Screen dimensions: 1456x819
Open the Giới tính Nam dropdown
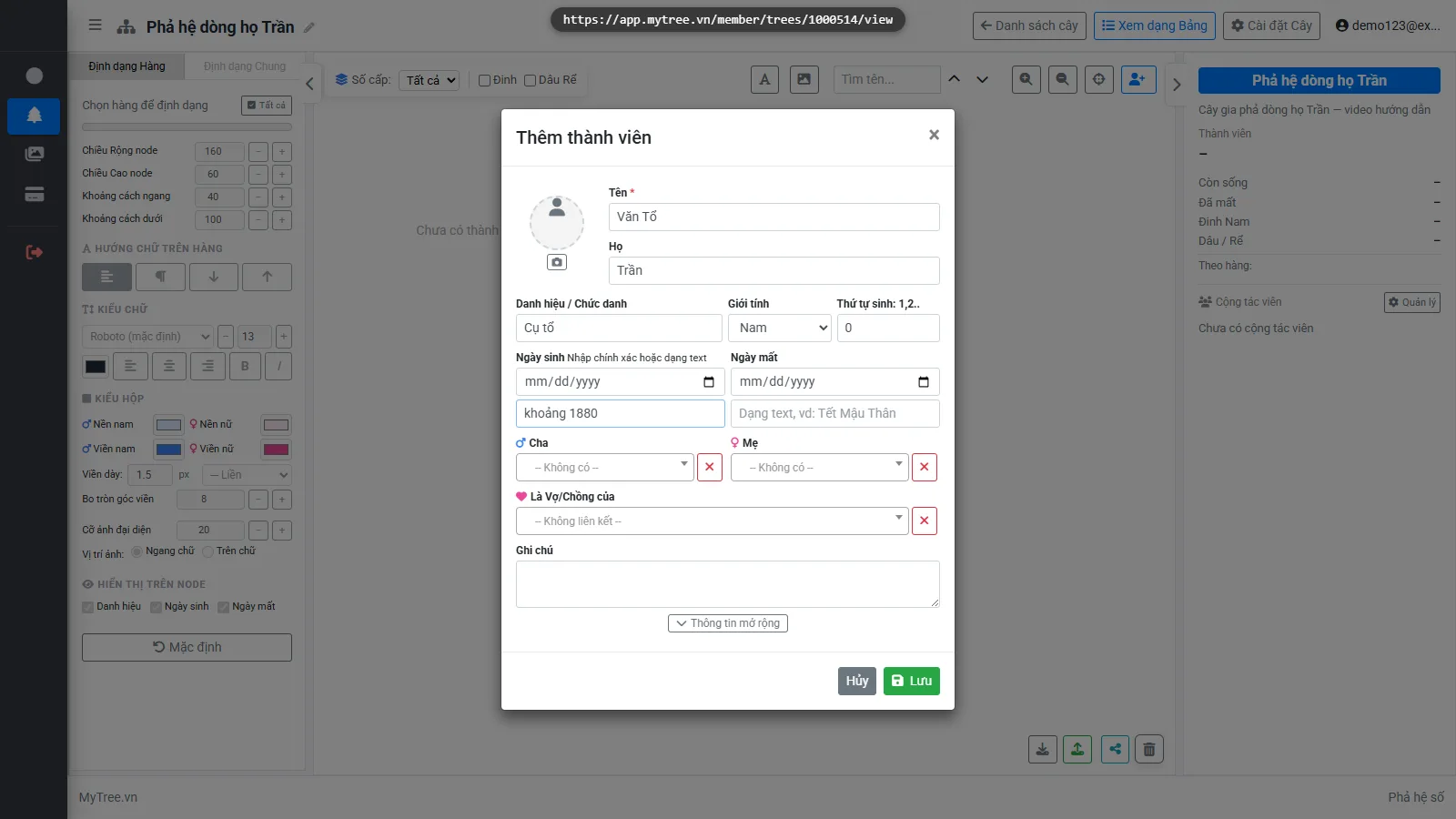780,328
